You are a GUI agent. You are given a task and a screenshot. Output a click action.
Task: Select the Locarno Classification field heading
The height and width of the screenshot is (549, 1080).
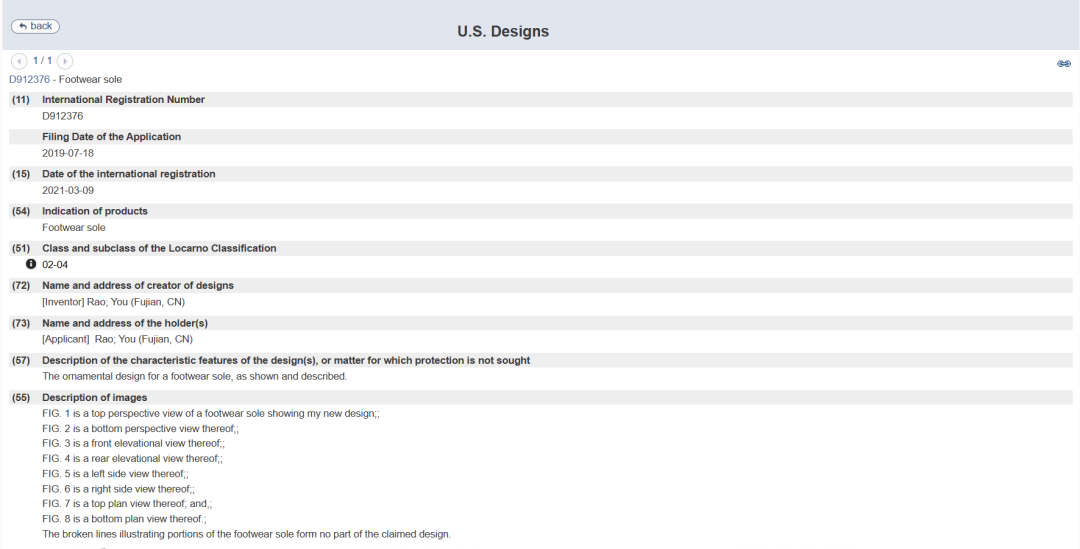(x=159, y=248)
